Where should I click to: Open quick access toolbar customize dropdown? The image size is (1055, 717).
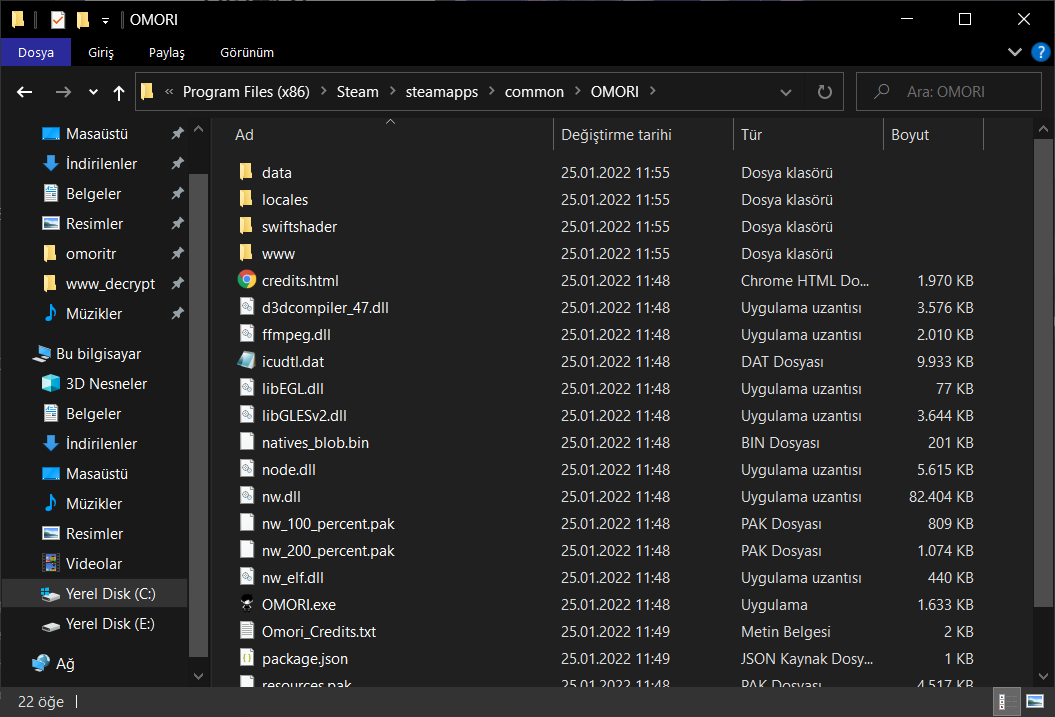(x=105, y=21)
